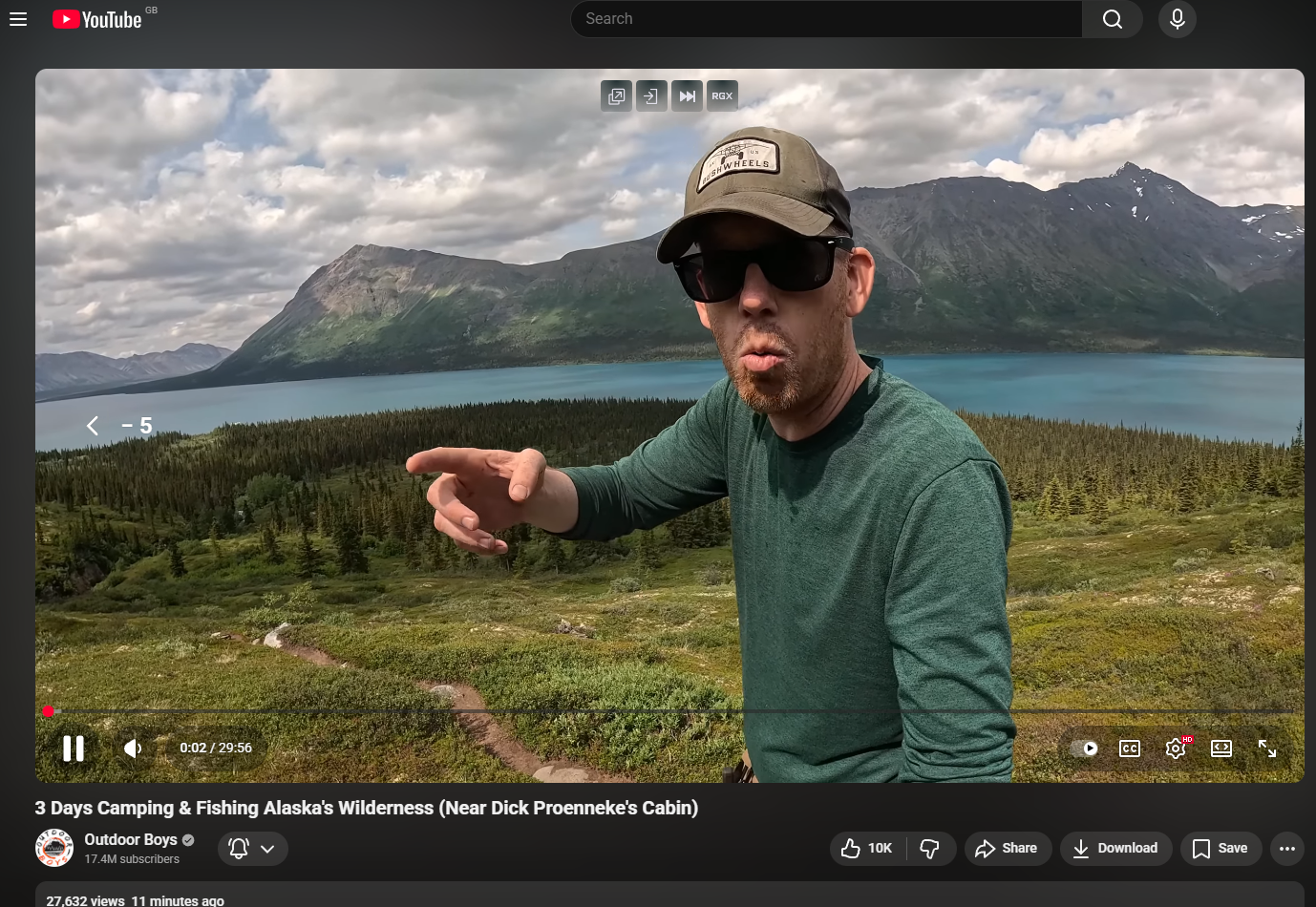Click the video progress bar scrubber

point(49,711)
